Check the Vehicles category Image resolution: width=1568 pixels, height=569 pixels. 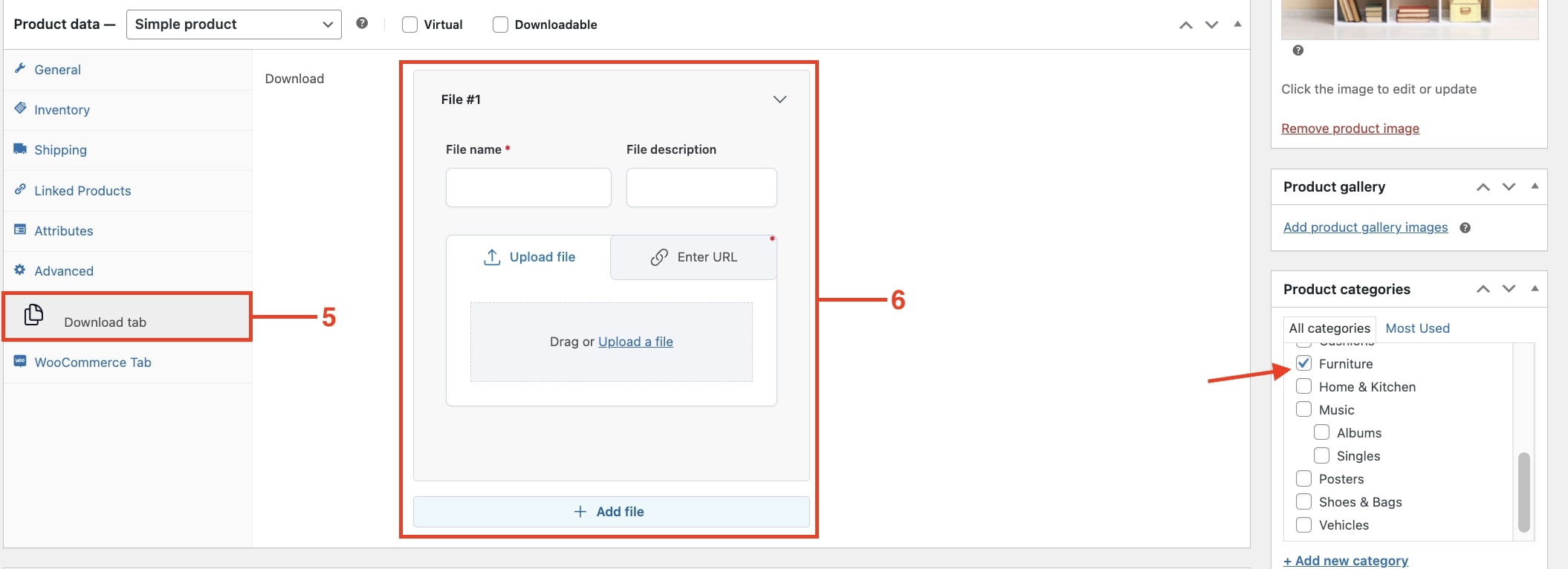1303,524
